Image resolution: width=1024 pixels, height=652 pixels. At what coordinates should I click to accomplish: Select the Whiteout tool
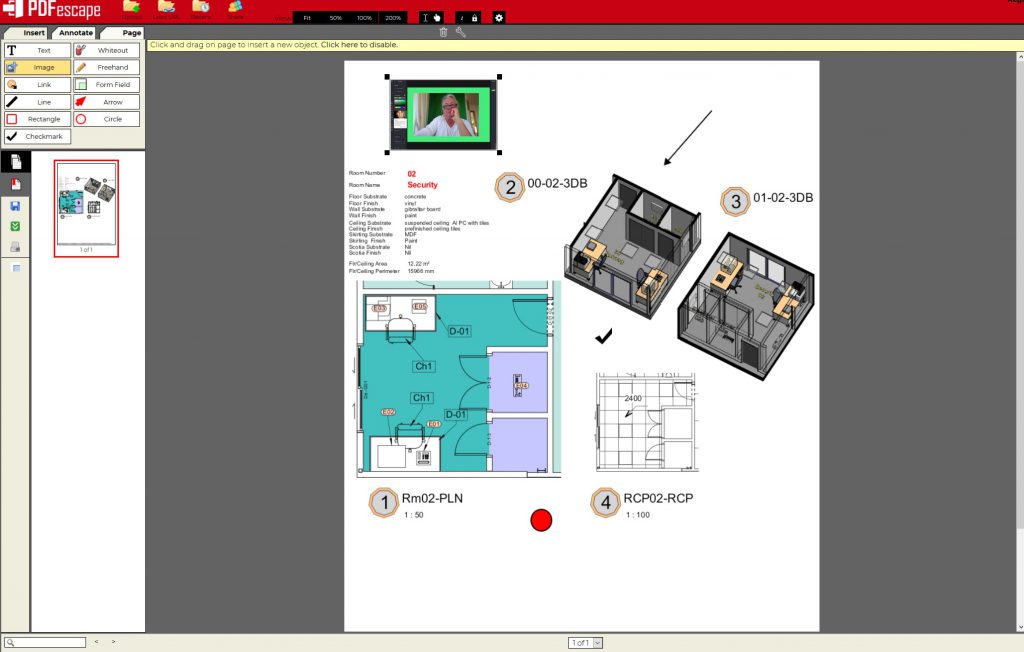tap(106, 50)
